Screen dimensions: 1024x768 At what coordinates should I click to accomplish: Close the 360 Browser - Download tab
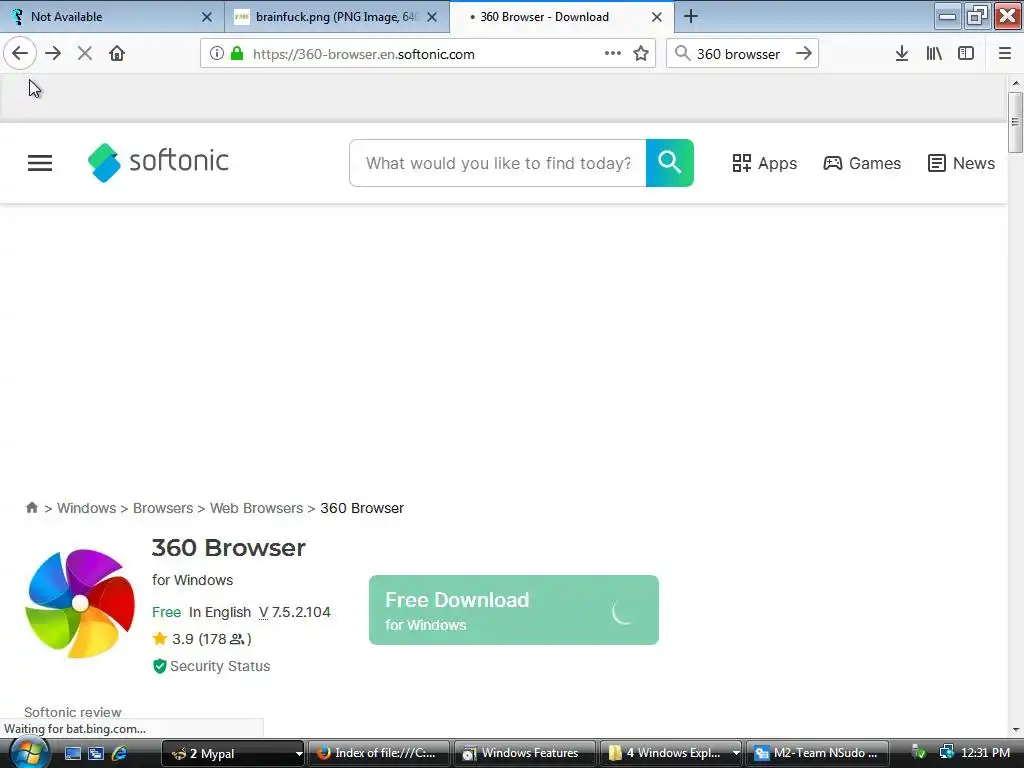(657, 17)
